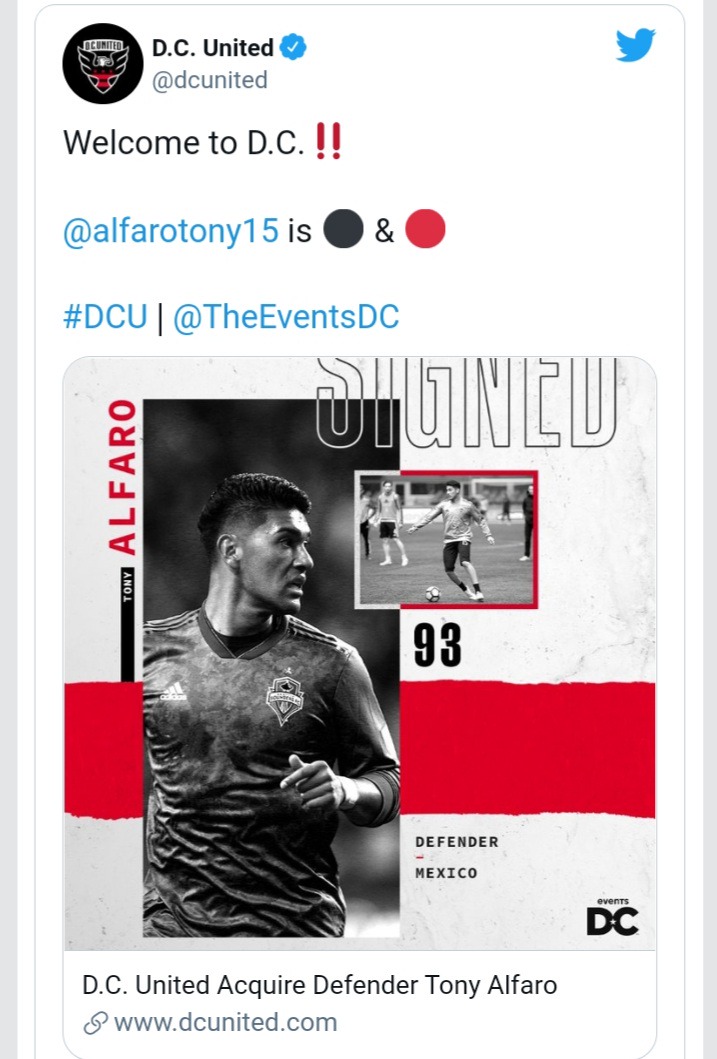717x1059 pixels.
Task: Click the black circle emoji
Action: (344, 229)
